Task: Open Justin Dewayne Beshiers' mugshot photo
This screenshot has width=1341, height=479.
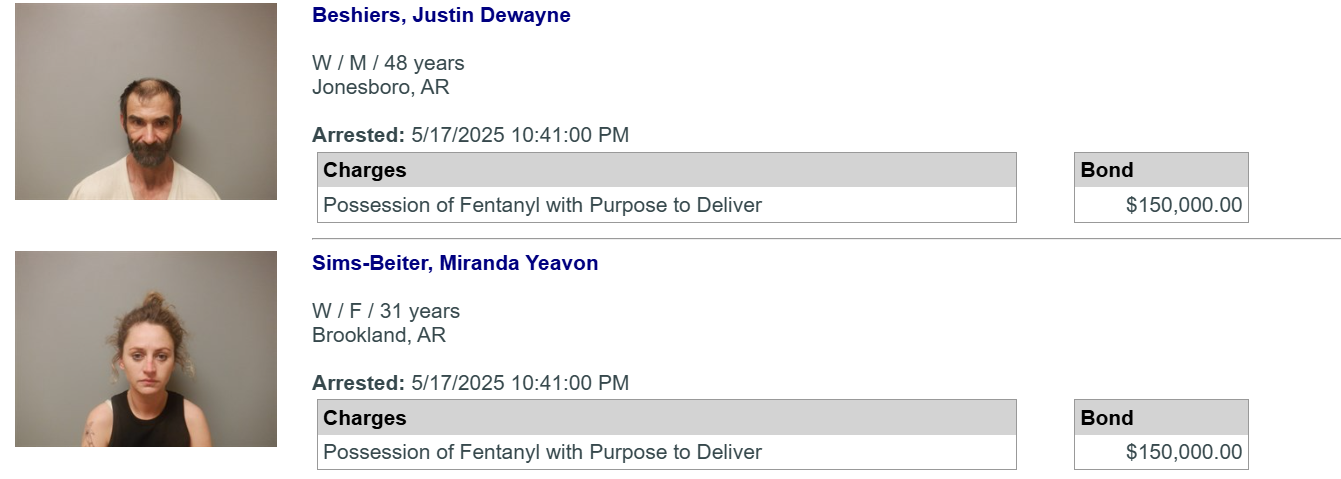Action: coord(146,101)
